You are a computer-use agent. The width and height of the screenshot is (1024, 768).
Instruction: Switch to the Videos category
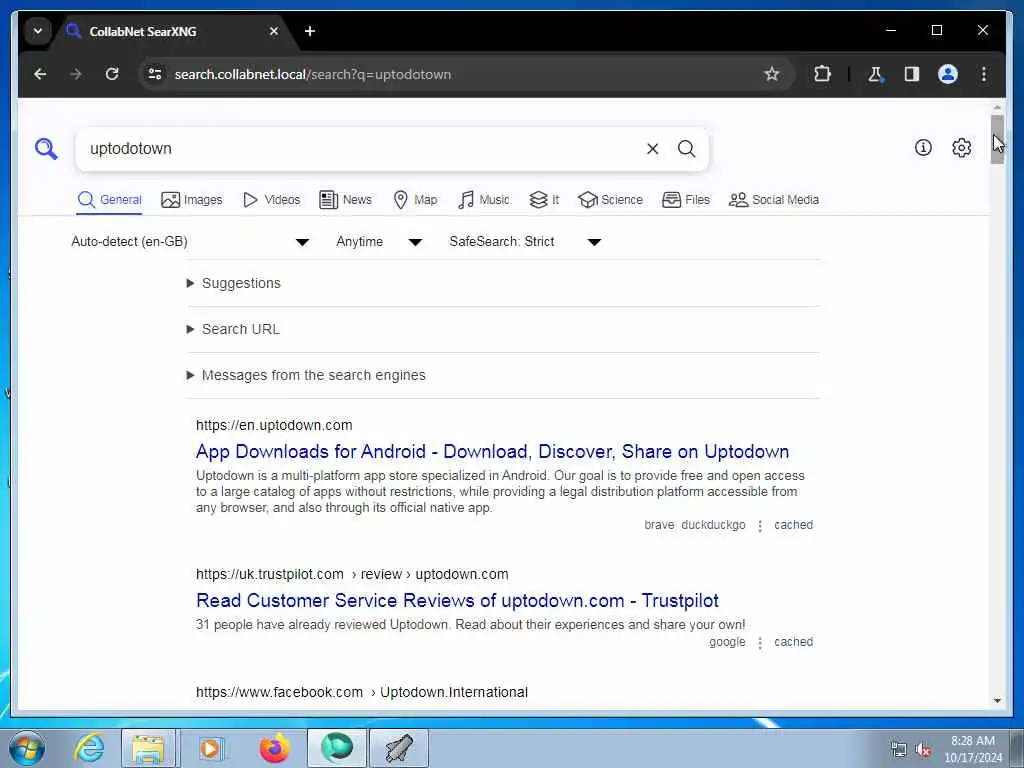point(271,200)
